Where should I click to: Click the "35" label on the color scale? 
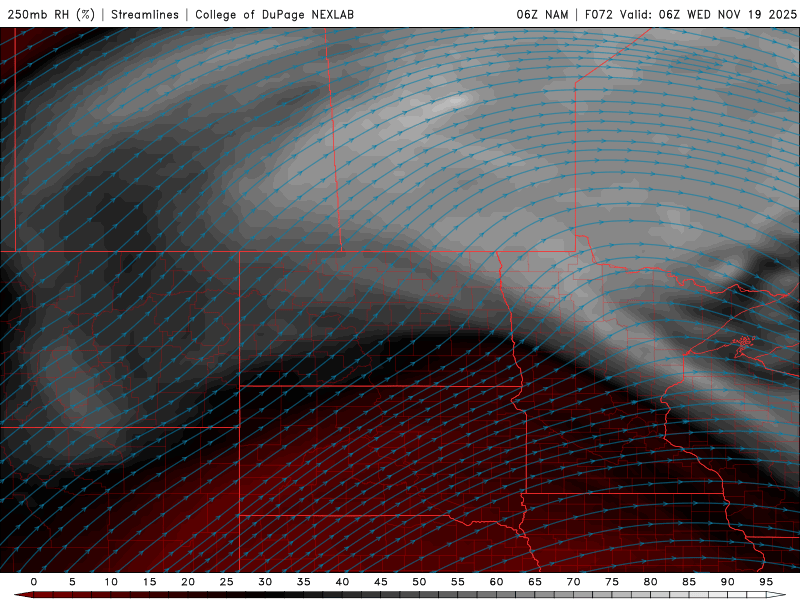pyautogui.click(x=304, y=582)
